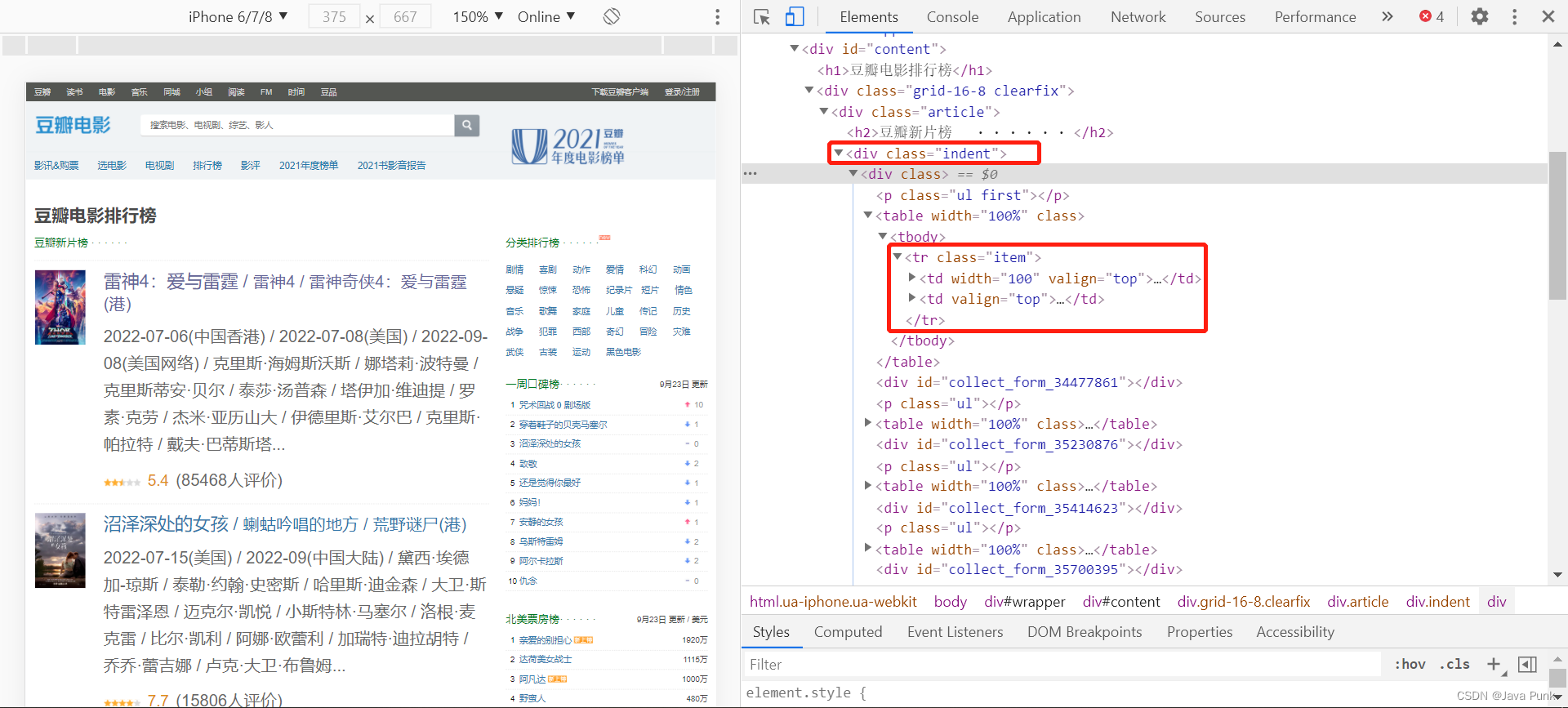1568x708 pixels.
Task: Open 喜剧 category link
Action: coord(547,269)
